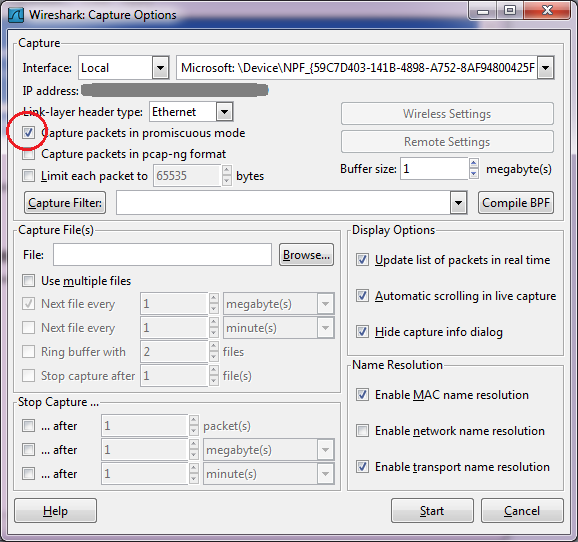Click the Ring buffer with files stepper
Image resolution: width=578 pixels, height=542 pixels.
(x=214, y=352)
